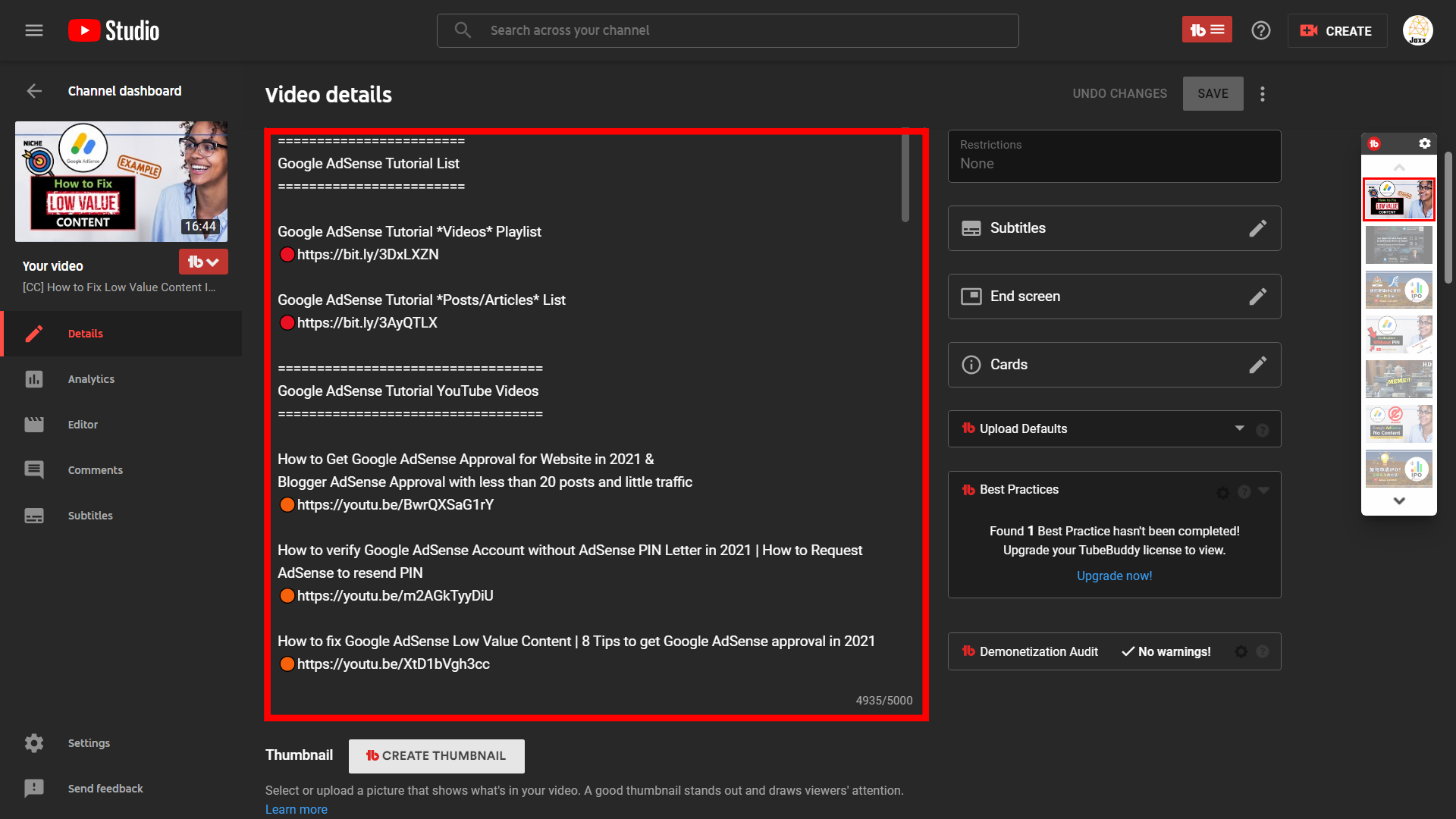Edit End screen using pencil icon
This screenshot has height=819, width=1456.
click(1258, 297)
